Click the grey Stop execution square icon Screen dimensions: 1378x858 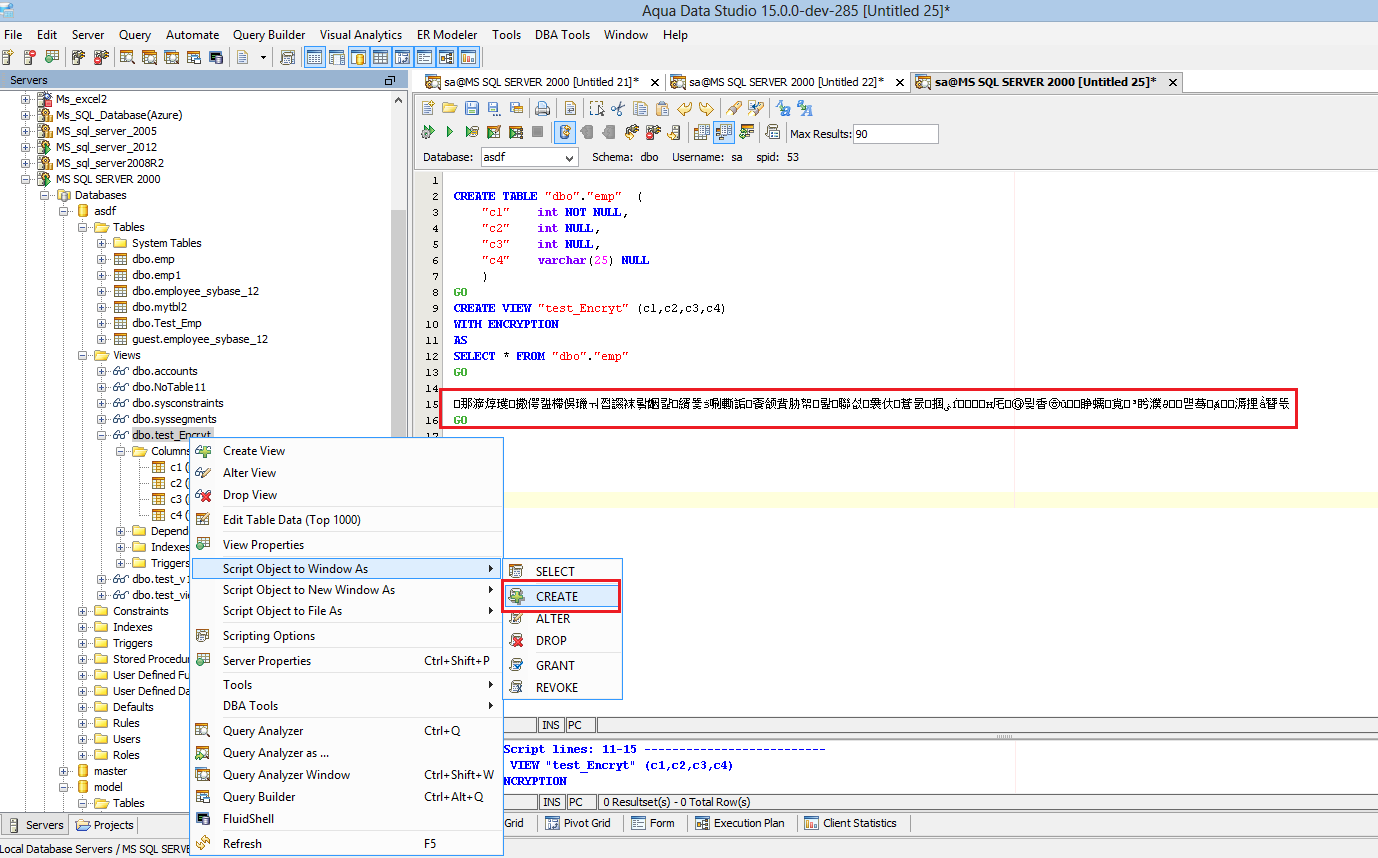pos(537,132)
